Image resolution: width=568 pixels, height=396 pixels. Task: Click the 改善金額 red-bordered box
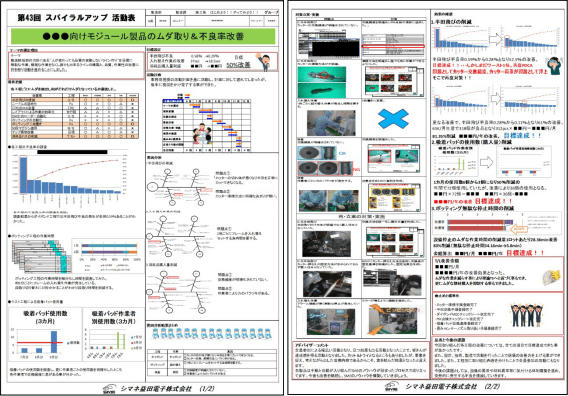(x=498, y=273)
